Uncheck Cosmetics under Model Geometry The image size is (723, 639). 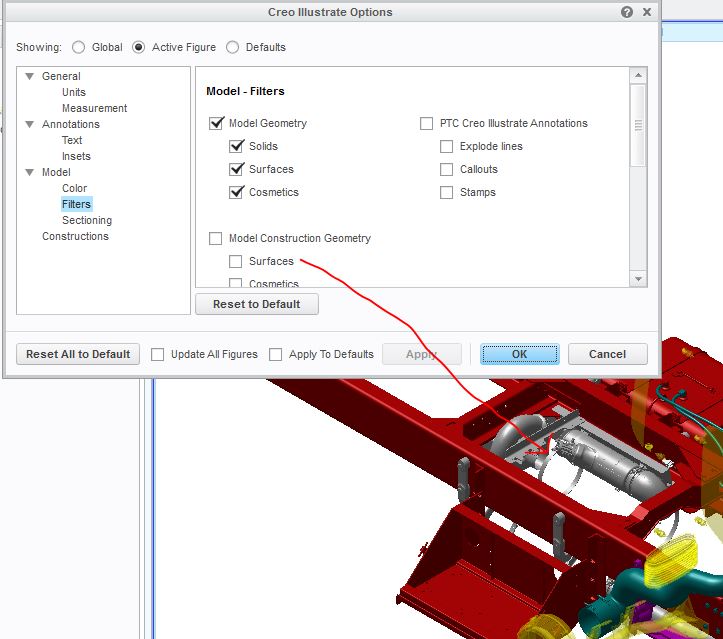(x=236, y=192)
